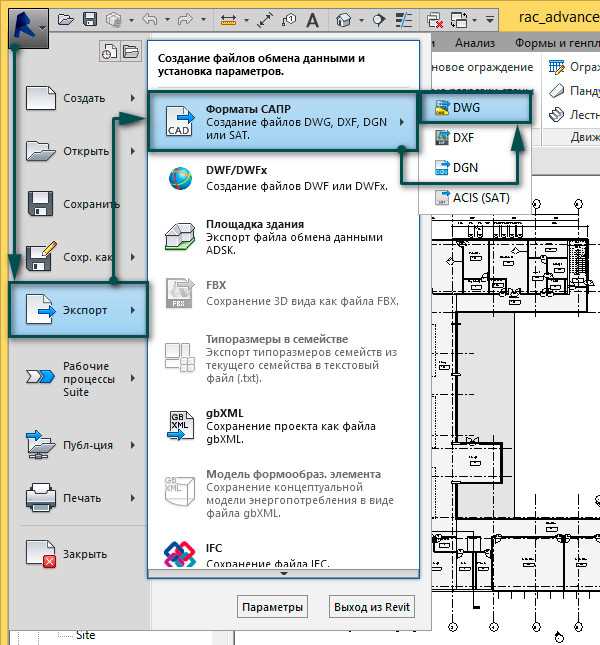This screenshot has height=645, width=600.
Task: Click Закрыть in the application menu
Action: click(79, 554)
